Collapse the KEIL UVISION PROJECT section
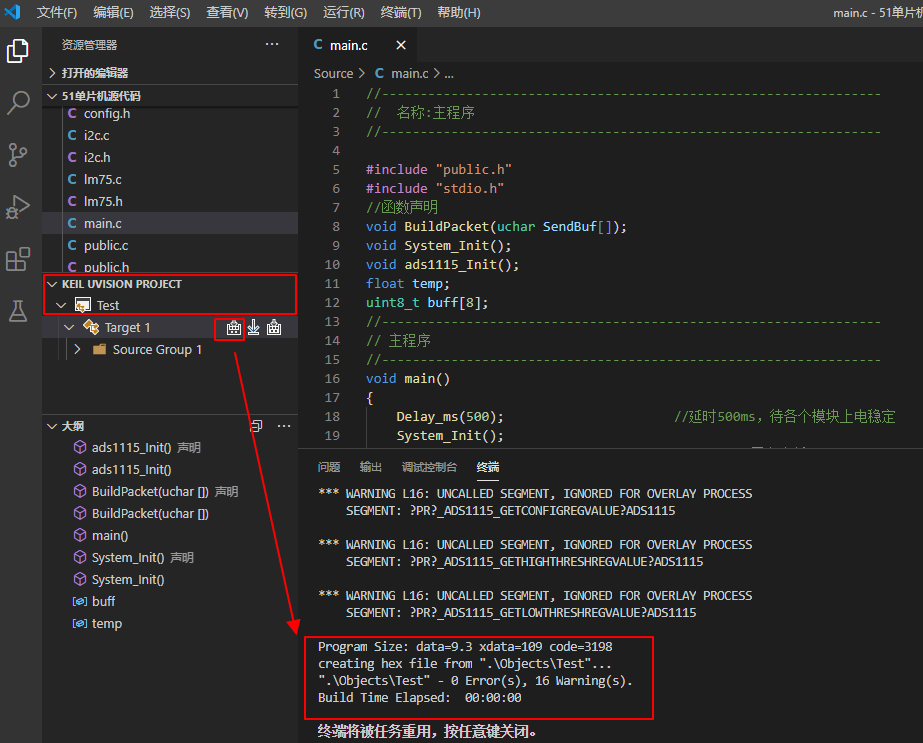923x743 pixels. point(52,283)
